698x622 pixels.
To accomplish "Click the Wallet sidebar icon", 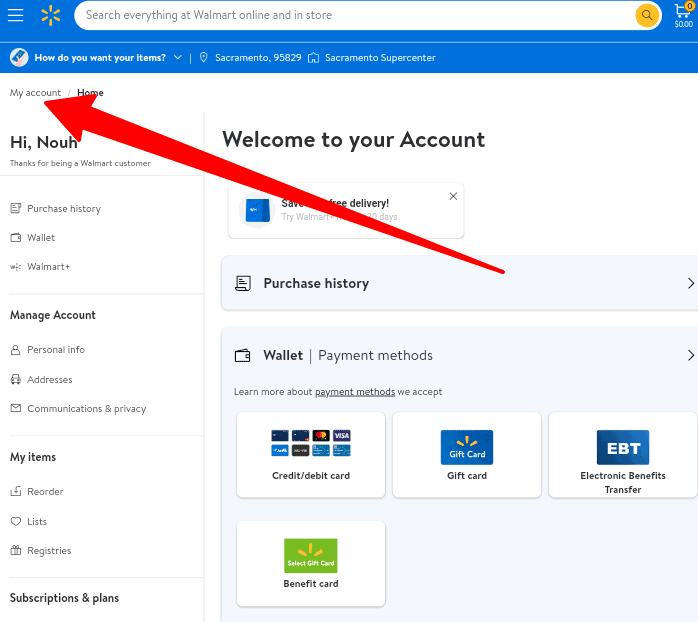I will tap(16, 238).
